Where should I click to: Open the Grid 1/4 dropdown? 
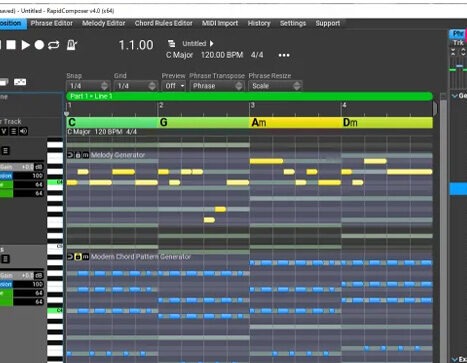click(135, 86)
